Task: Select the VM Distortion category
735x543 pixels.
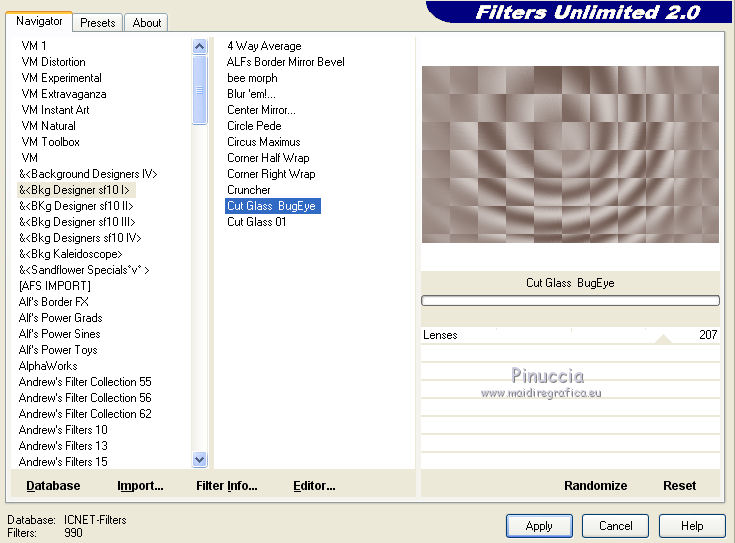Action: (53, 62)
